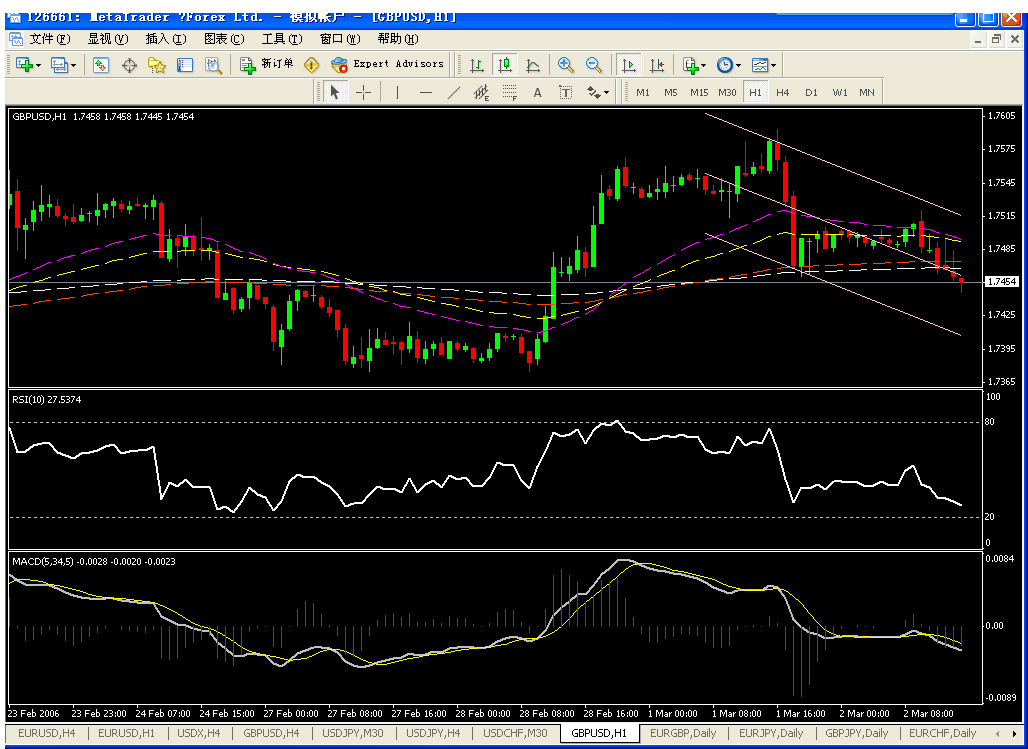Screen dimensions: 1028x749
Task: Open the profiles dropdown arrow
Action: (74, 65)
